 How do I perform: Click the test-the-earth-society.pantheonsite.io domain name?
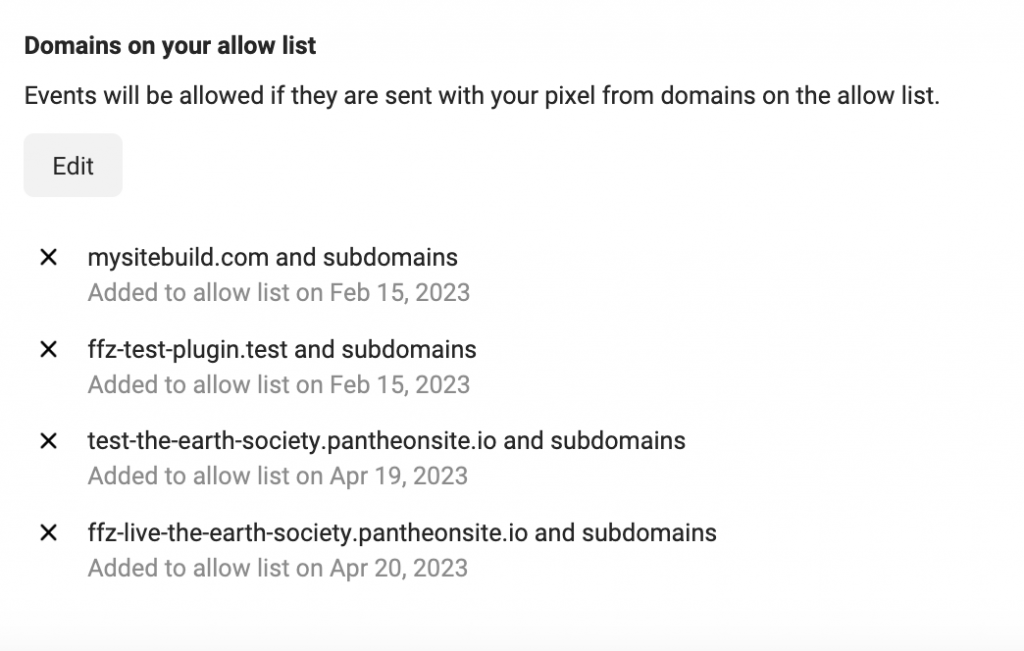tap(292, 441)
